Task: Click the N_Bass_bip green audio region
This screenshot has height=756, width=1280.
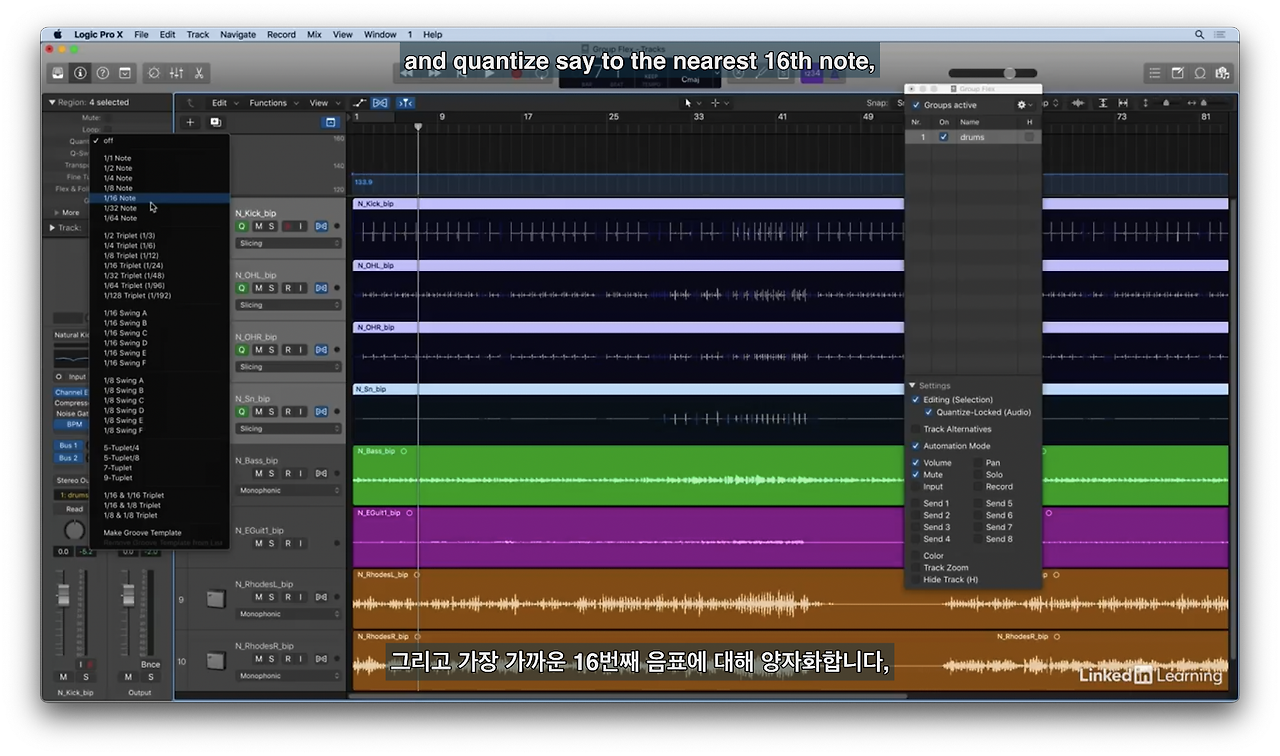Action: [790, 476]
